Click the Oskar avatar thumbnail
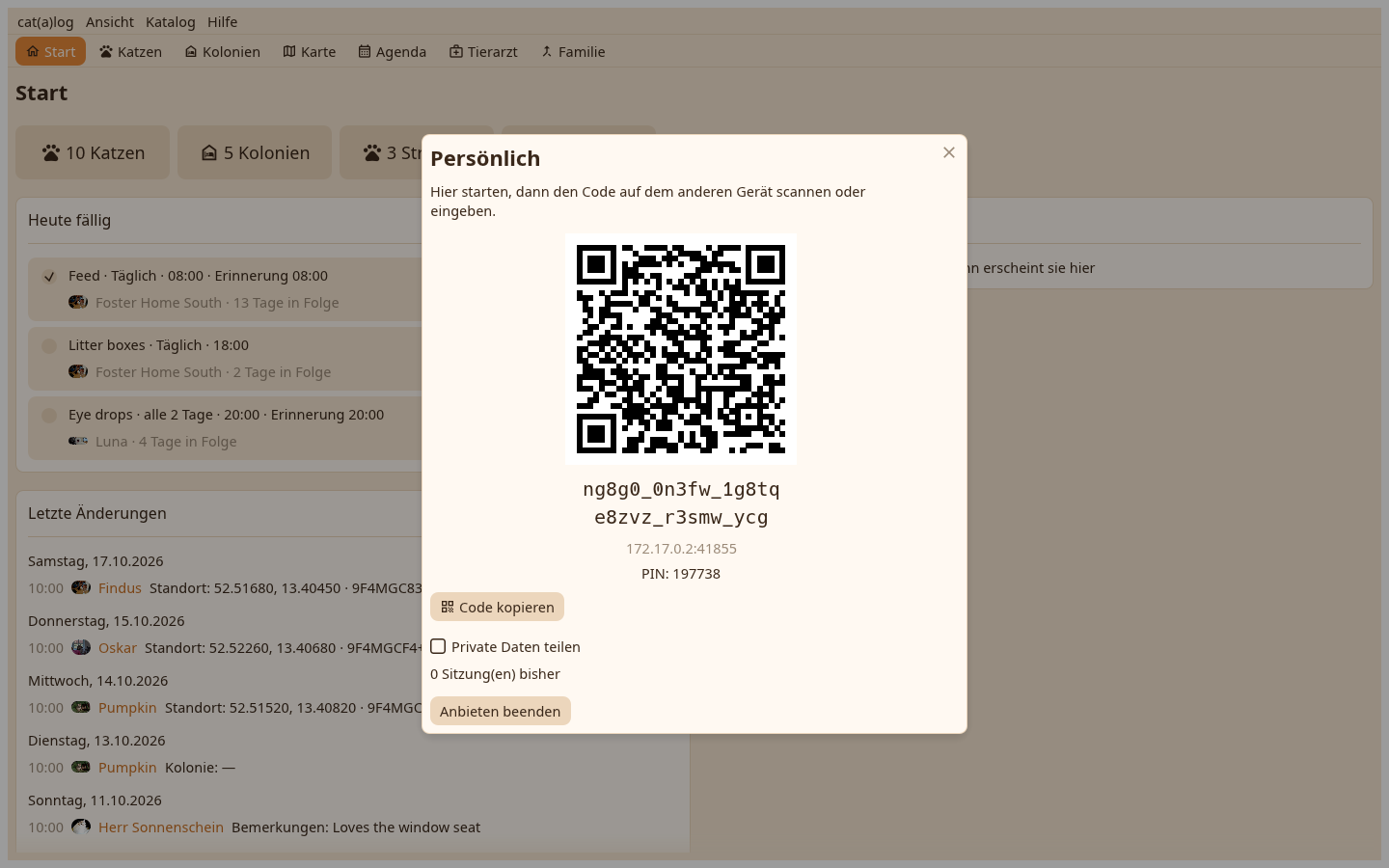The width and height of the screenshot is (1389, 868). point(81,647)
